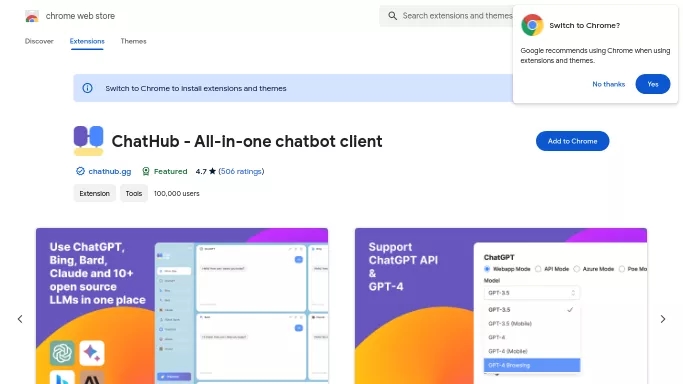Open the Extensions tab
Screen dimensions: 683x384
coord(87,41)
